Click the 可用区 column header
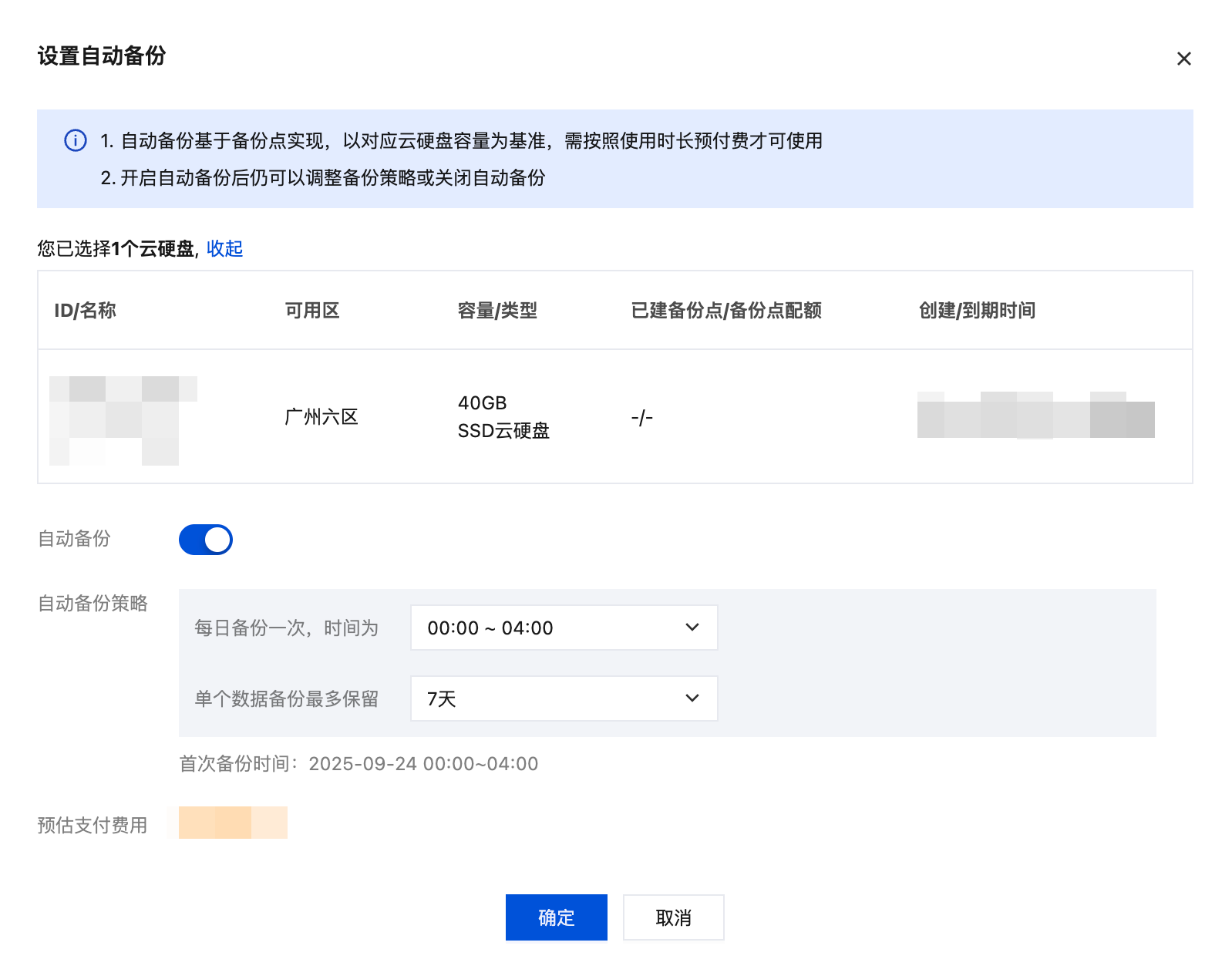The height and width of the screenshot is (976, 1232). (312, 311)
